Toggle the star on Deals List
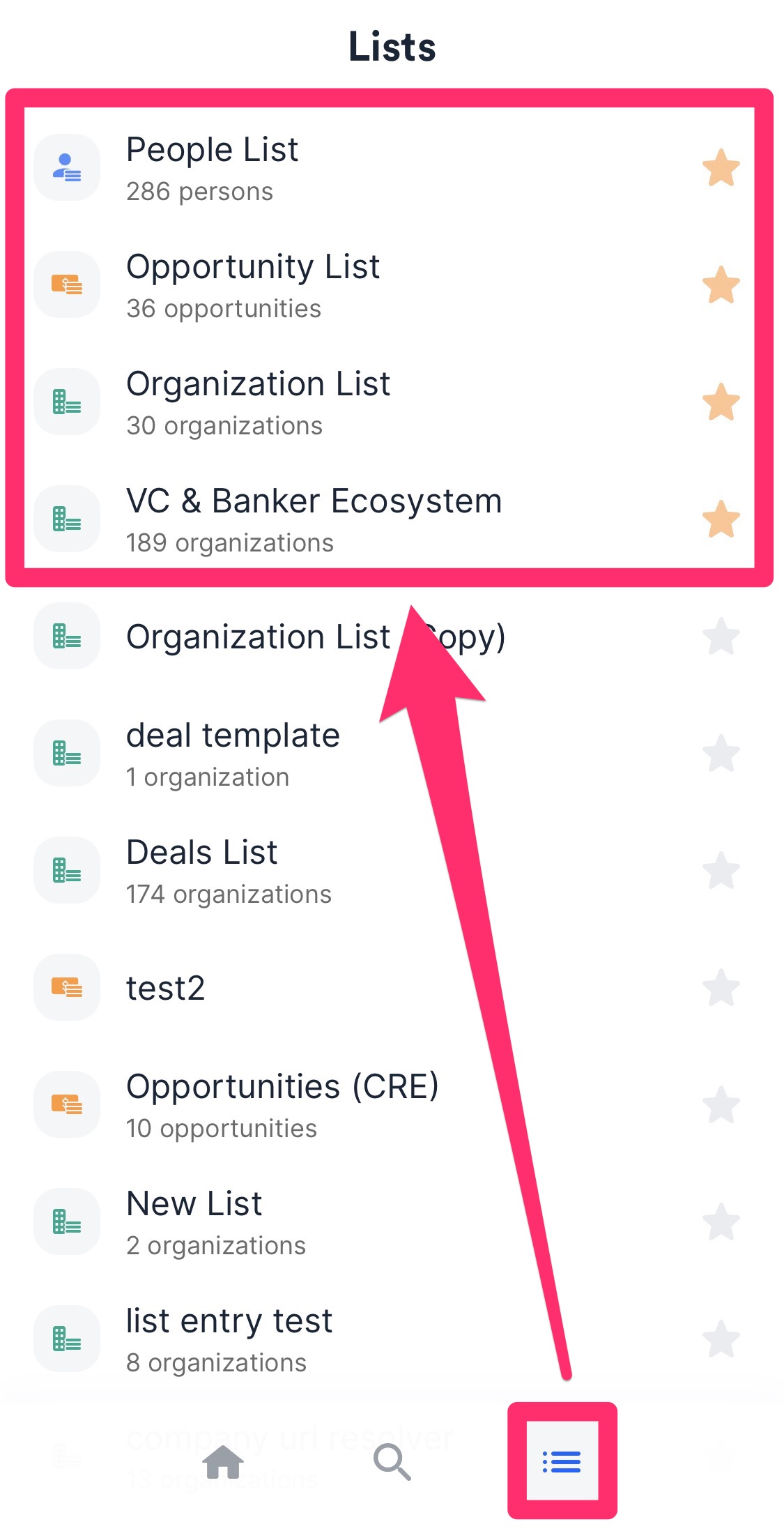Screen dimensions: 784x1538 [x=721, y=869]
